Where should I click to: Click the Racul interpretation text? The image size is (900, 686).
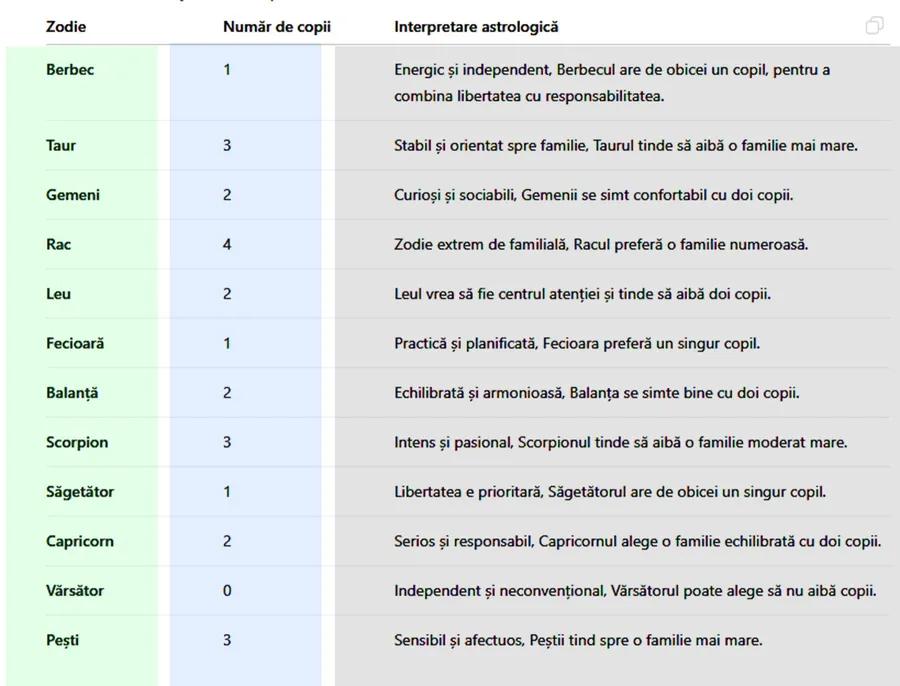[x=600, y=244]
